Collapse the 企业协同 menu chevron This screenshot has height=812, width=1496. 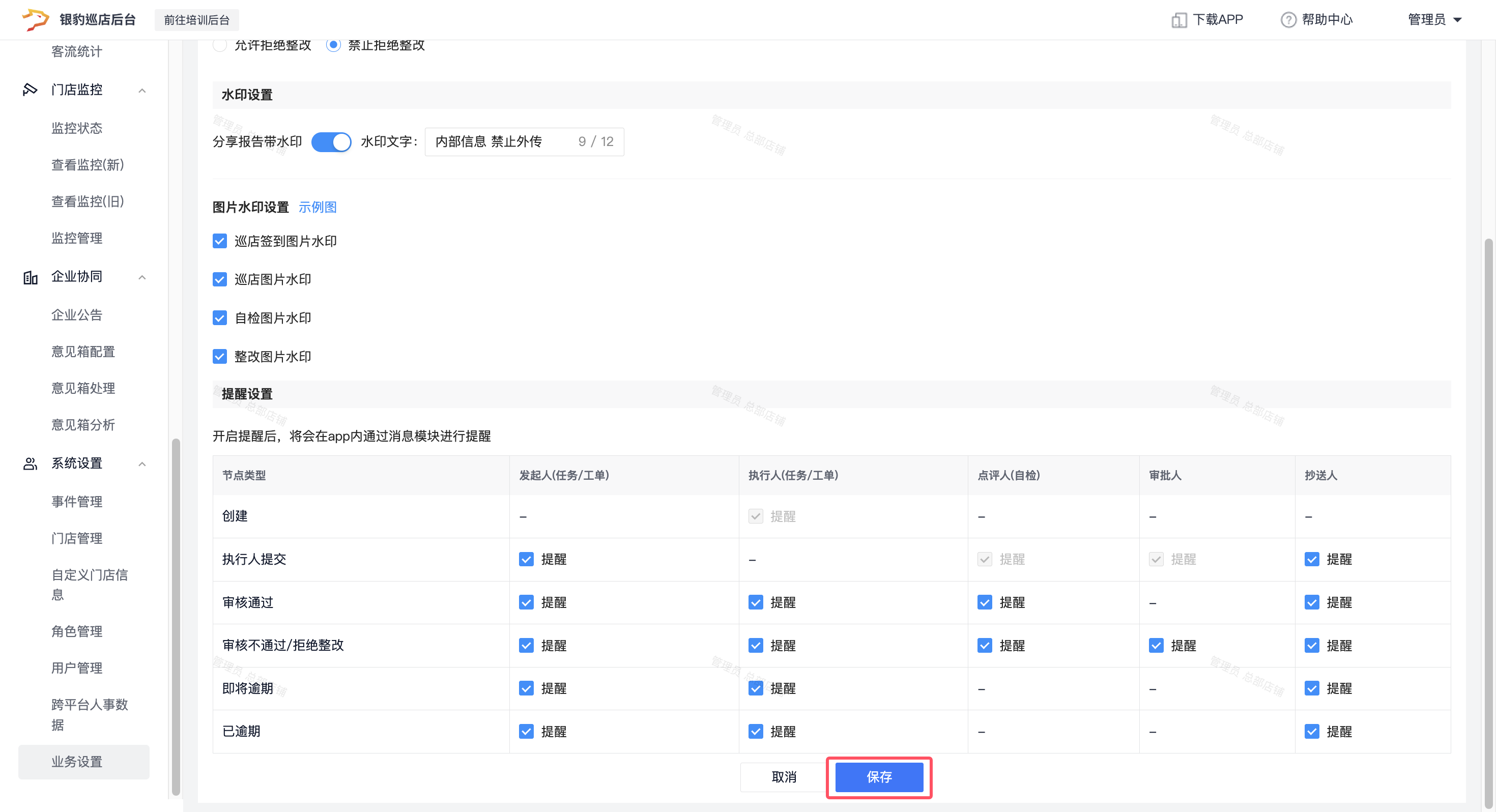point(141,278)
